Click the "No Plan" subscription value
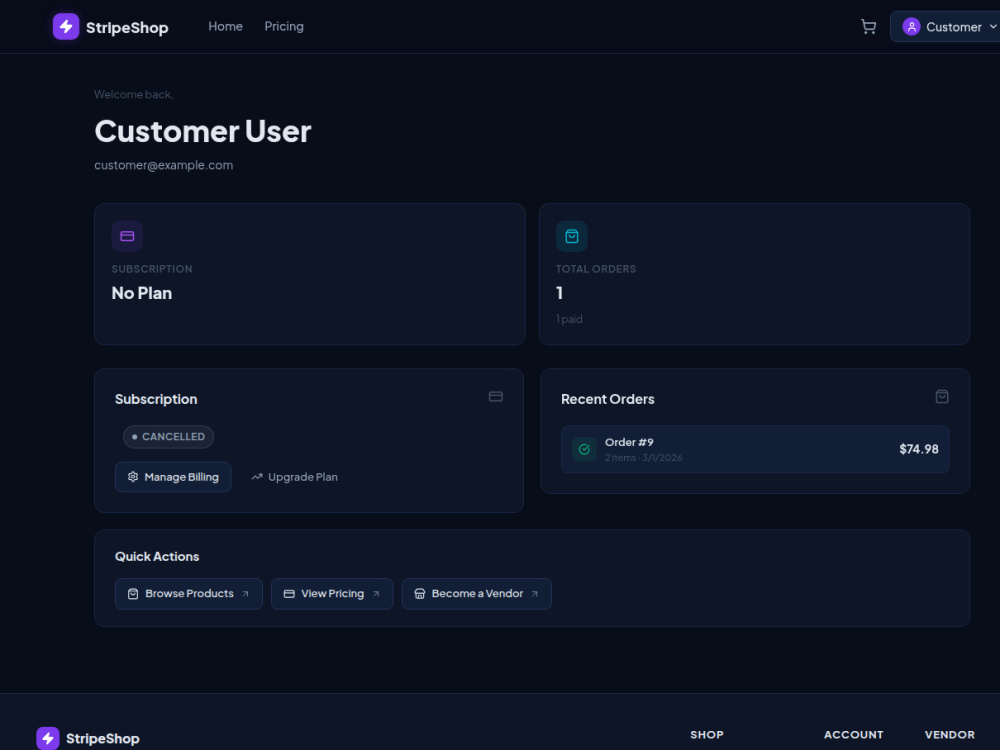Screen dimensions: 1000x750 (142, 293)
